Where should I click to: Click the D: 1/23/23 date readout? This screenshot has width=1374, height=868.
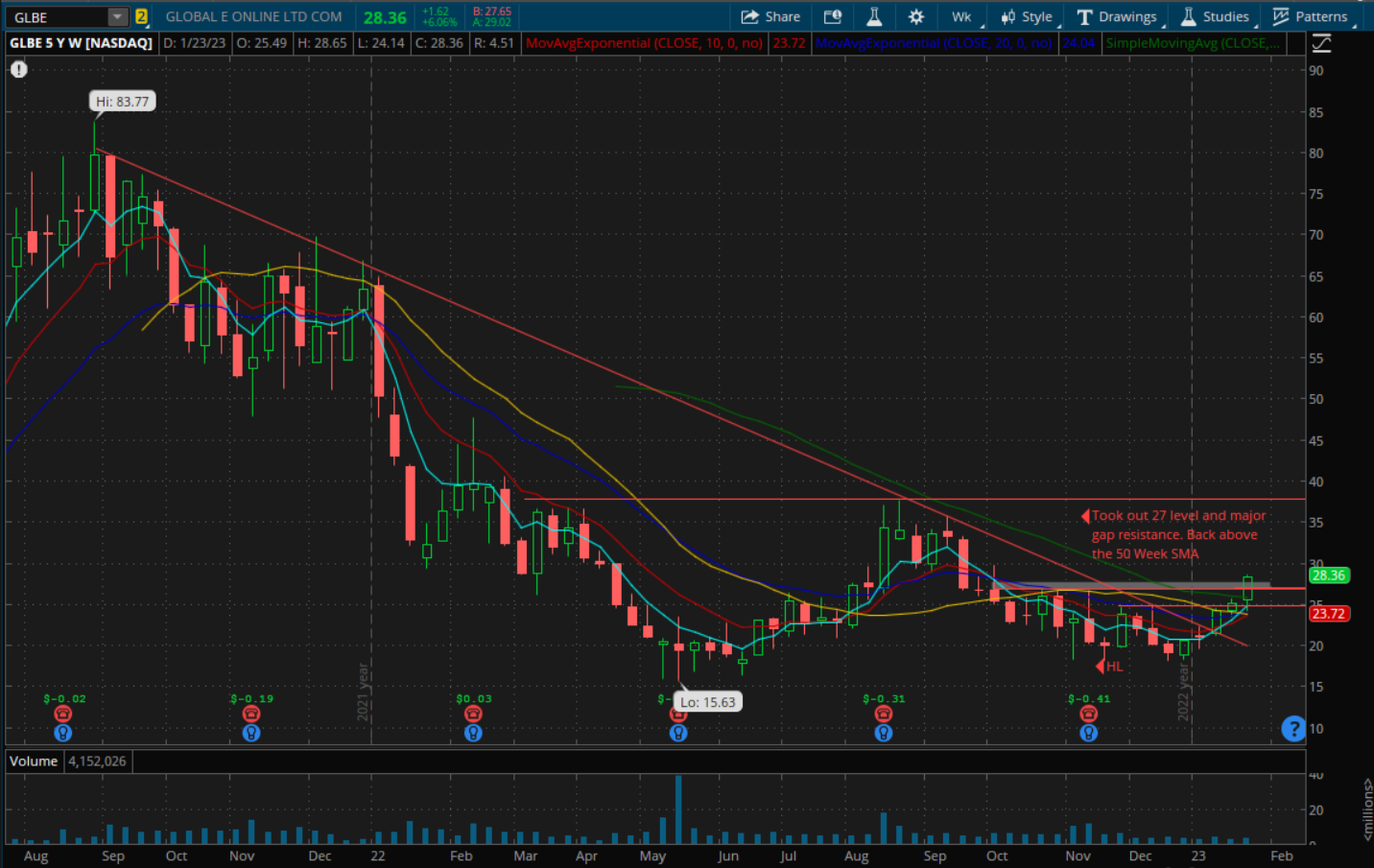(195, 43)
